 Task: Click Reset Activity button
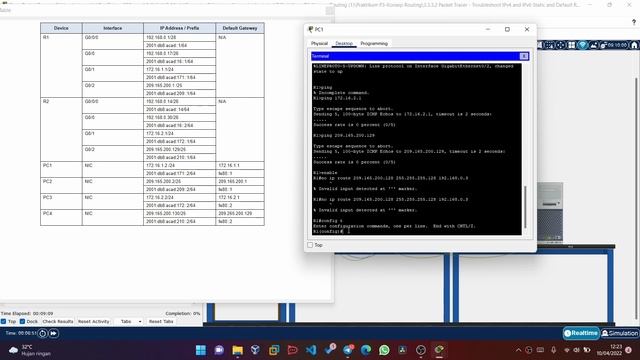(93, 322)
